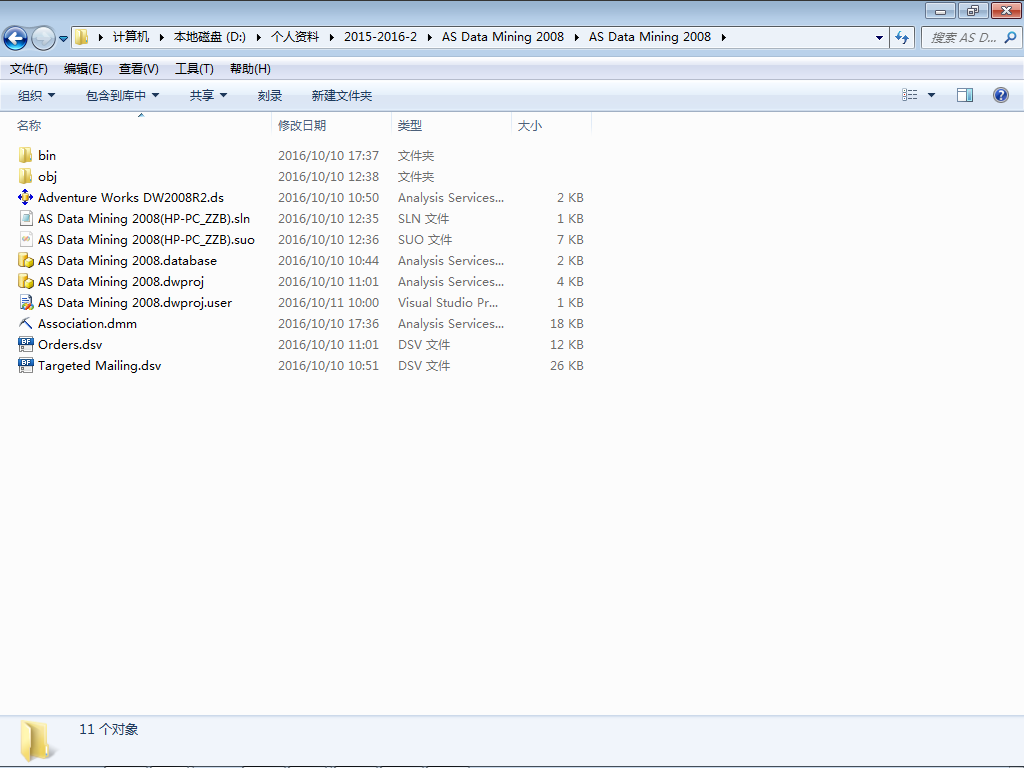Viewport: 1024px width, 768px height.
Task: Select the Orders.dsv file icon
Action: 25,344
